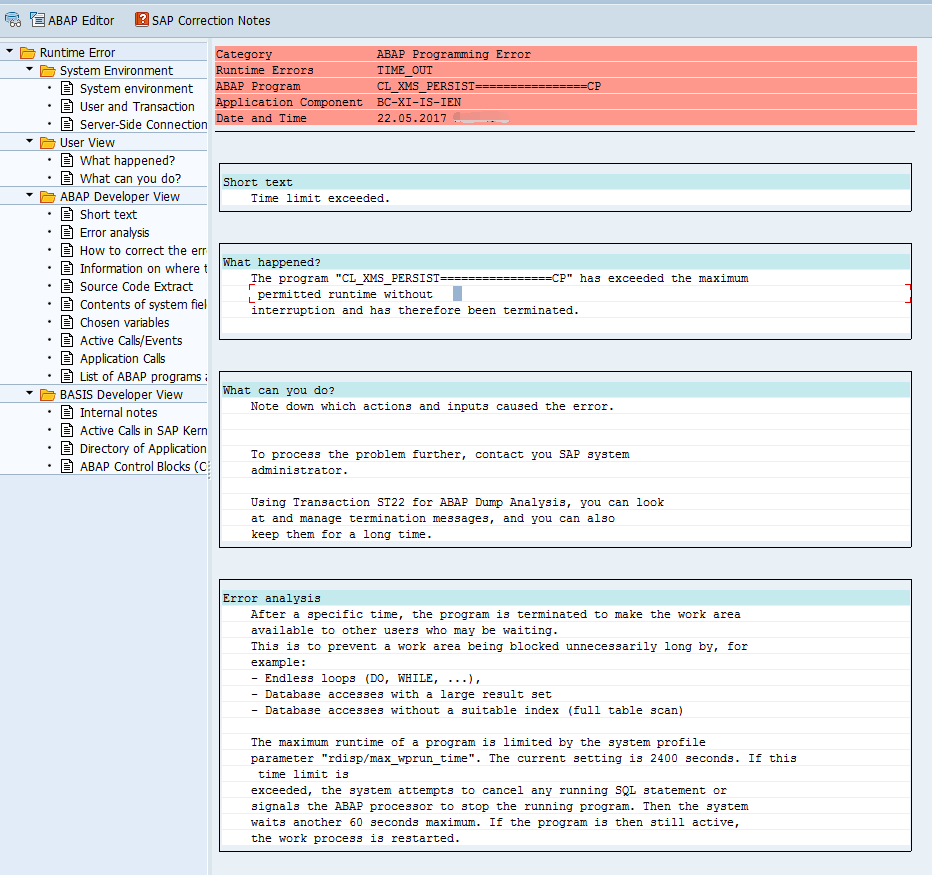Open Directory of Application entry

click(x=143, y=448)
